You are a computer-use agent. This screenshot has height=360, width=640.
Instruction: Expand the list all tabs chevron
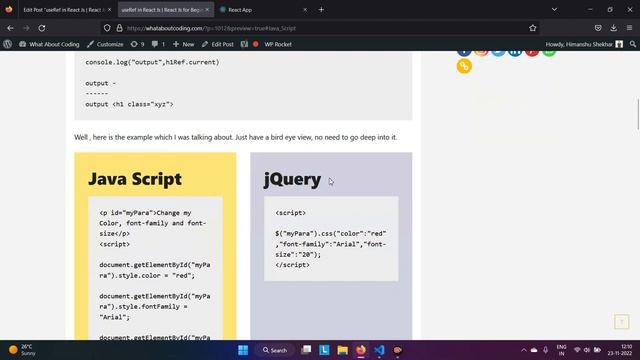[x=554, y=9]
